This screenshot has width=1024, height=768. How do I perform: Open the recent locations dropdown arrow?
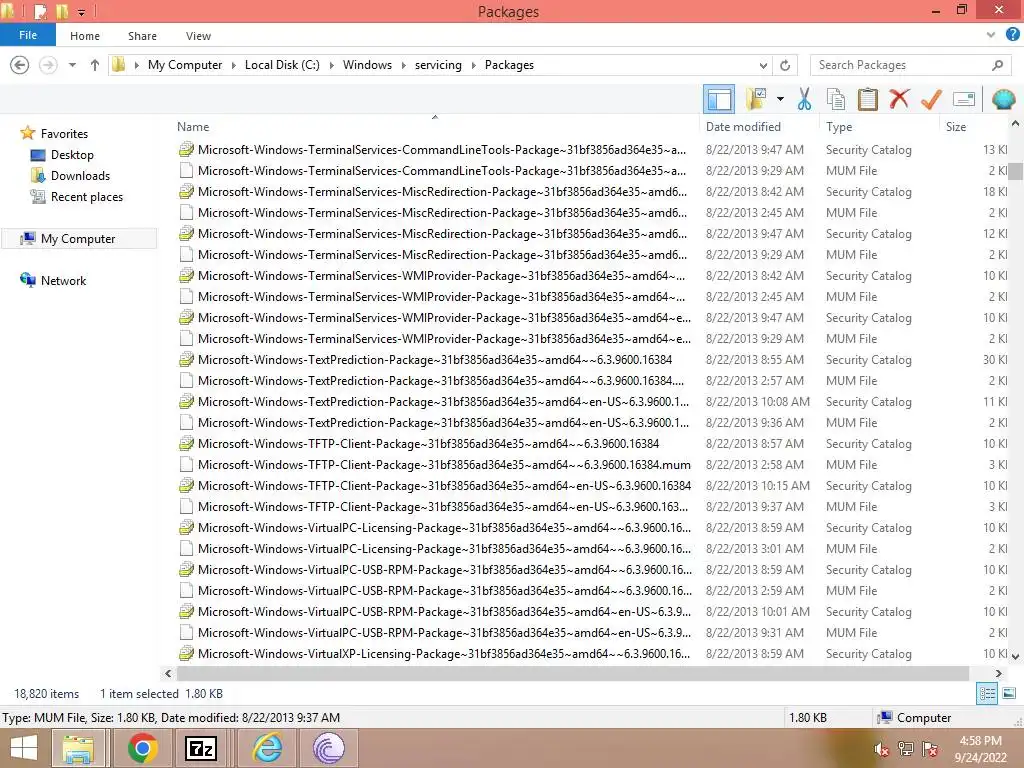[72, 65]
